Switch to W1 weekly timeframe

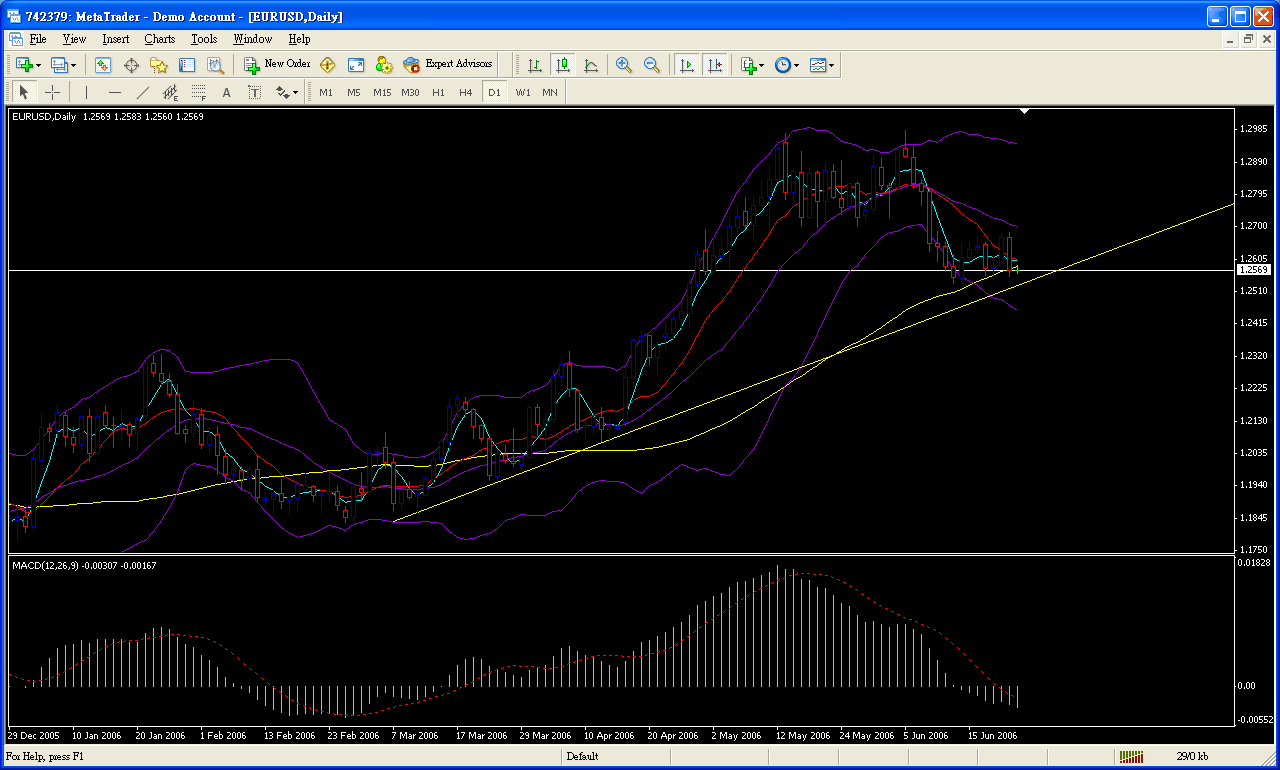(x=522, y=92)
